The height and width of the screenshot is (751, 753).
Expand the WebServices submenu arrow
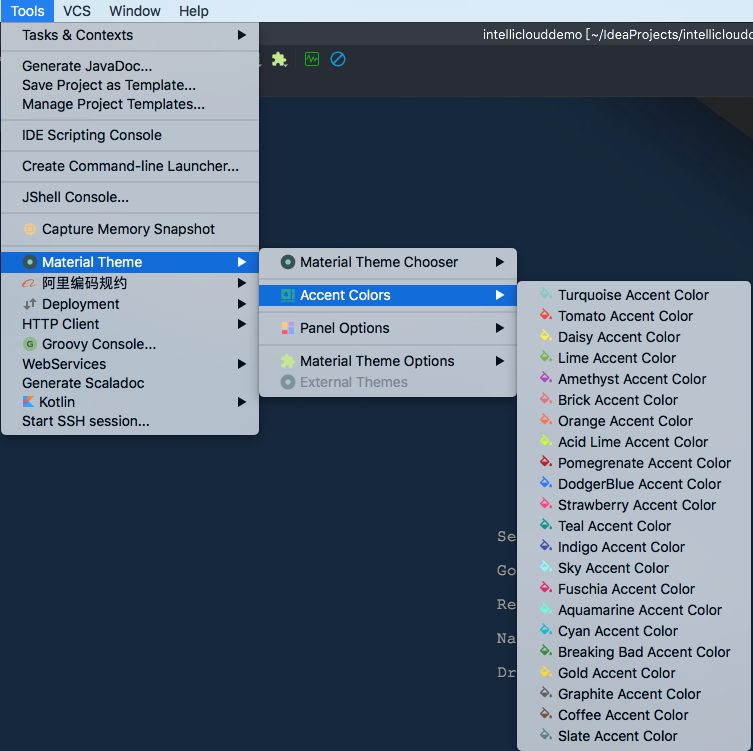tap(242, 364)
